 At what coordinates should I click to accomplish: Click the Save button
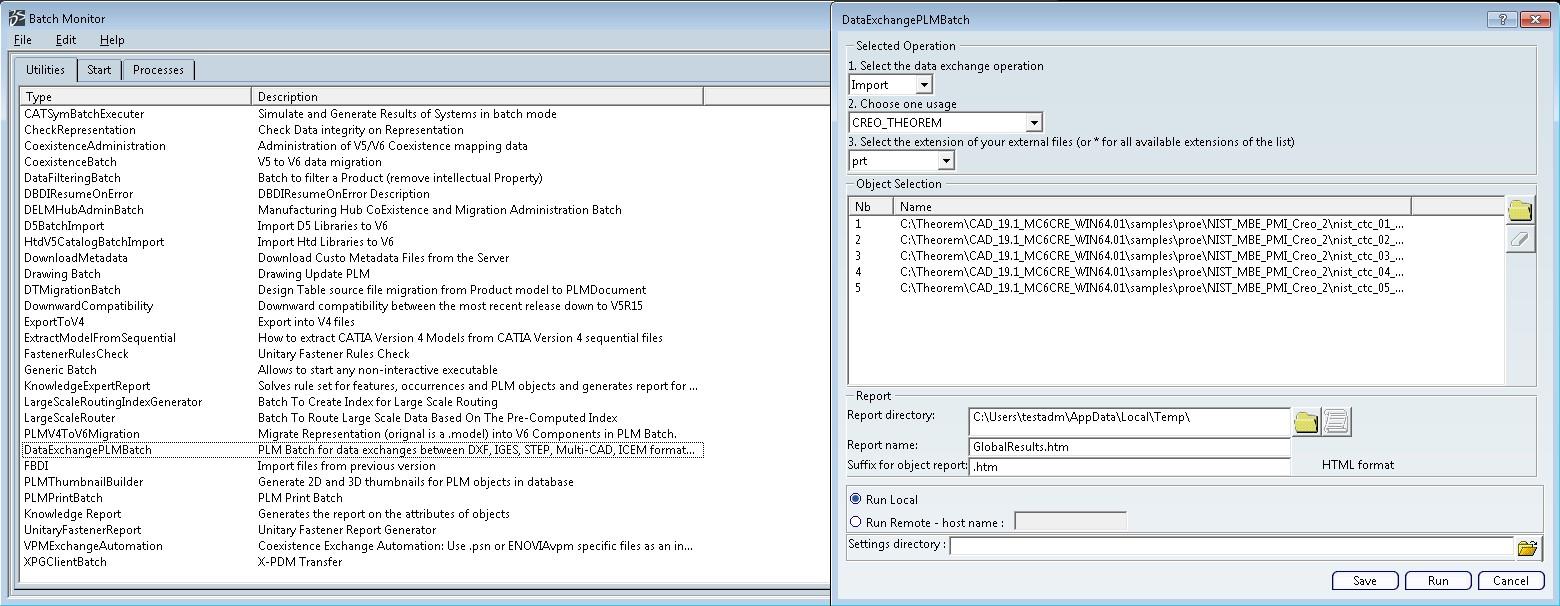pyautogui.click(x=1364, y=581)
